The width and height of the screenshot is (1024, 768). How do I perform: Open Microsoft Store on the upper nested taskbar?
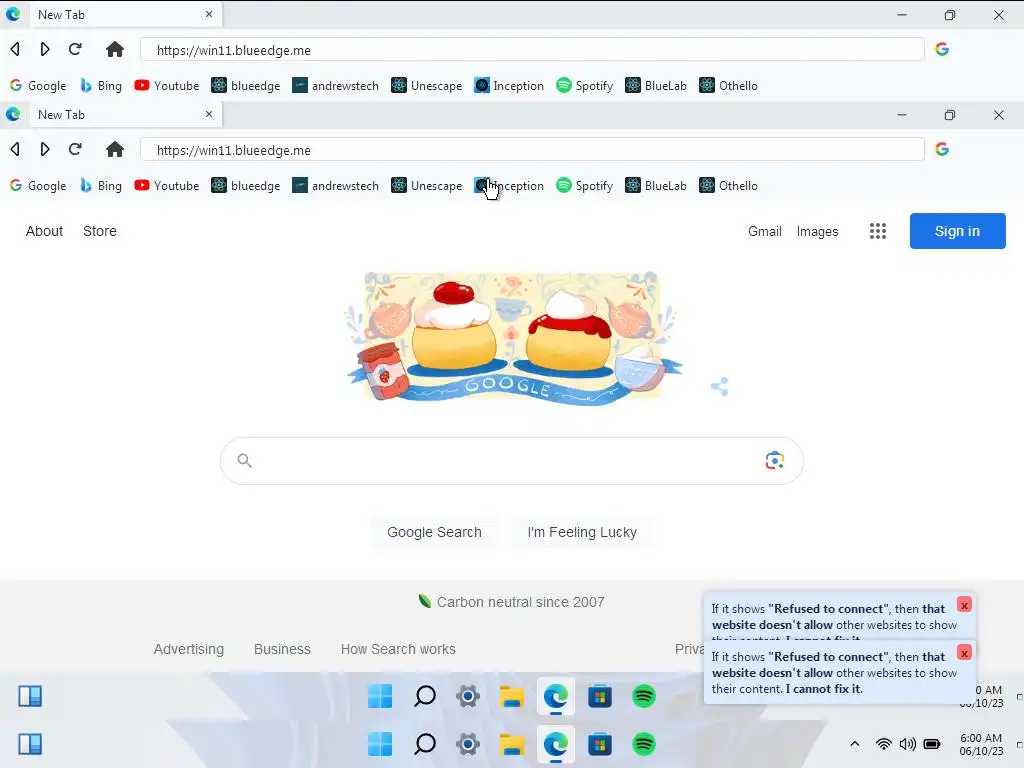[600, 696]
